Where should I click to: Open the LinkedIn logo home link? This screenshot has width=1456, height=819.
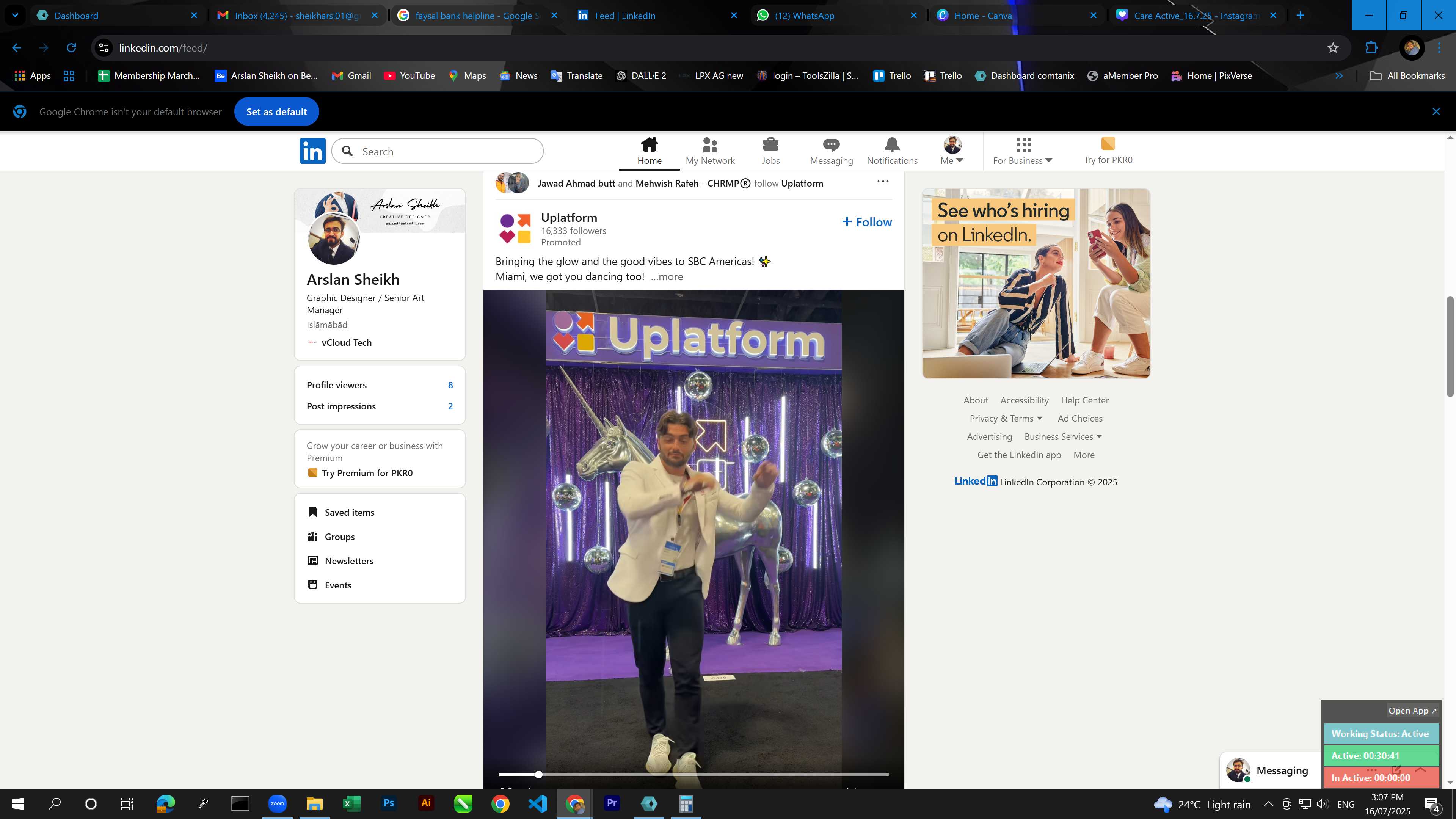click(312, 151)
